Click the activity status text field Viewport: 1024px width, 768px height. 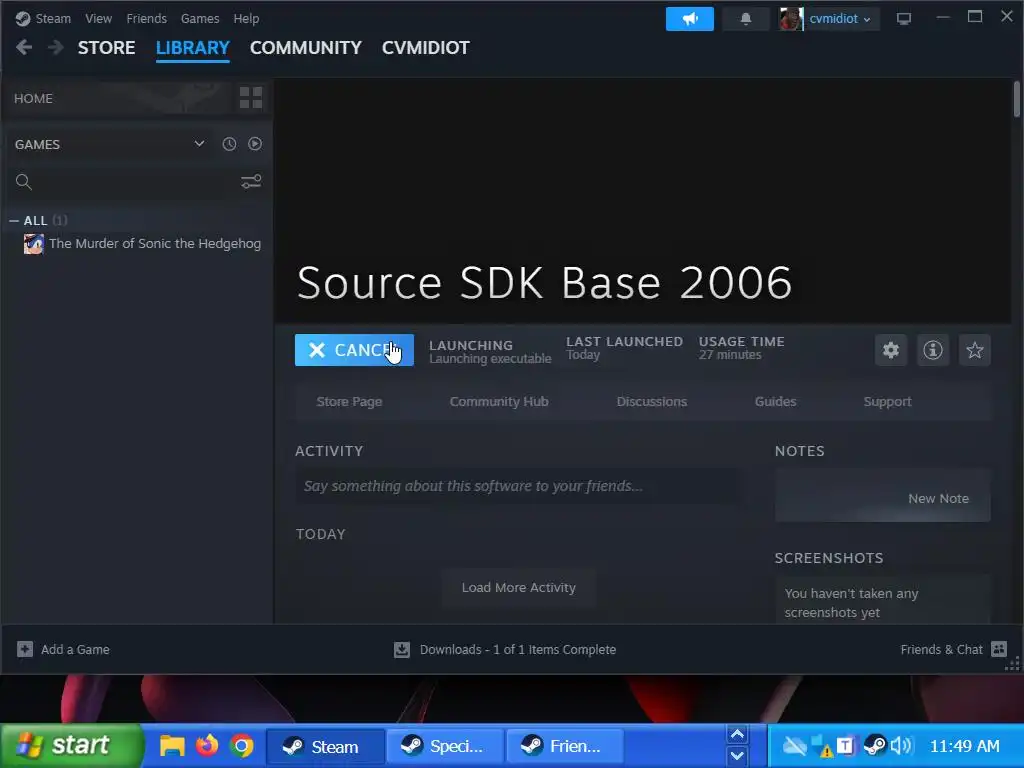tap(519, 486)
